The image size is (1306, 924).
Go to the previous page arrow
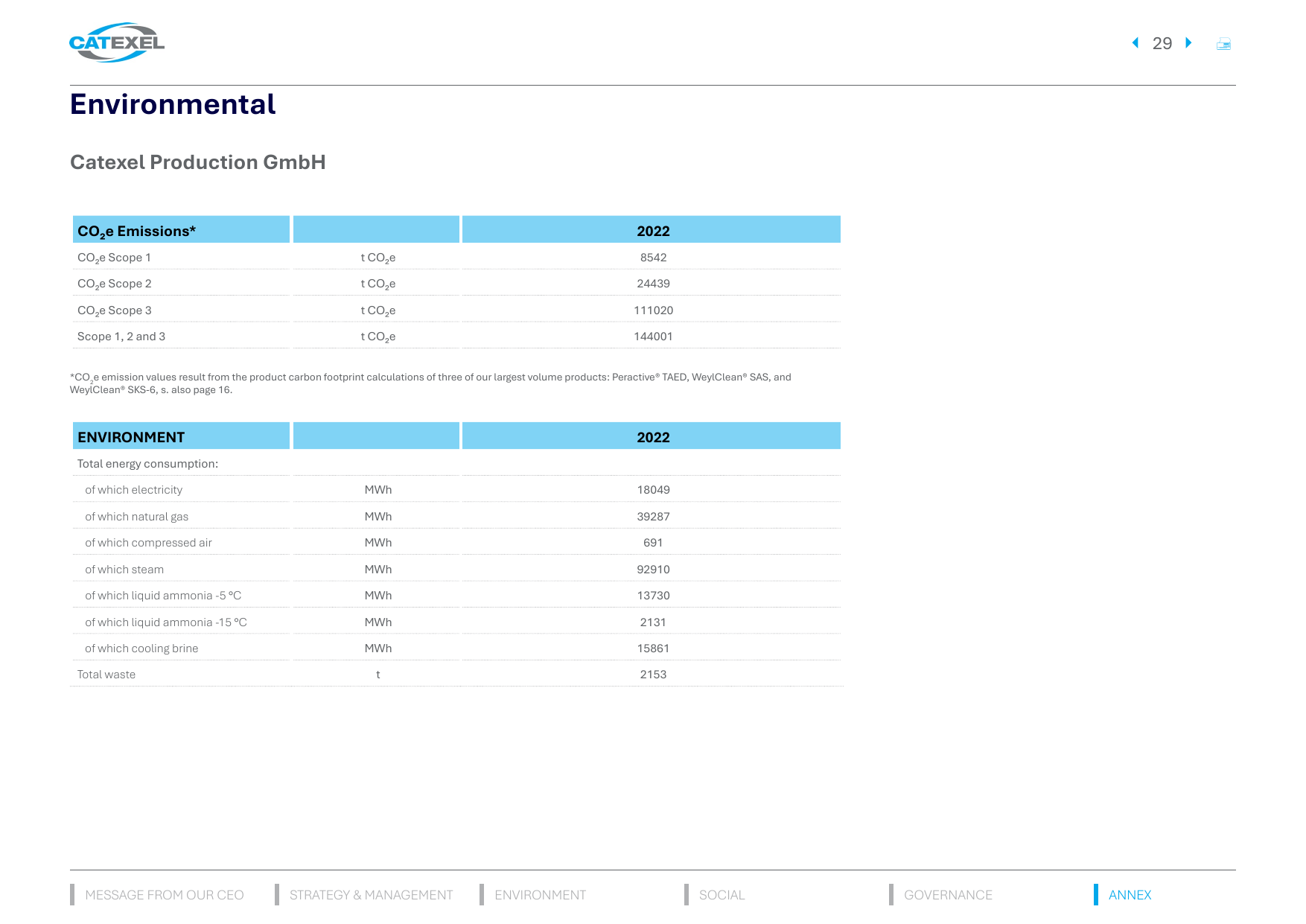[1135, 43]
